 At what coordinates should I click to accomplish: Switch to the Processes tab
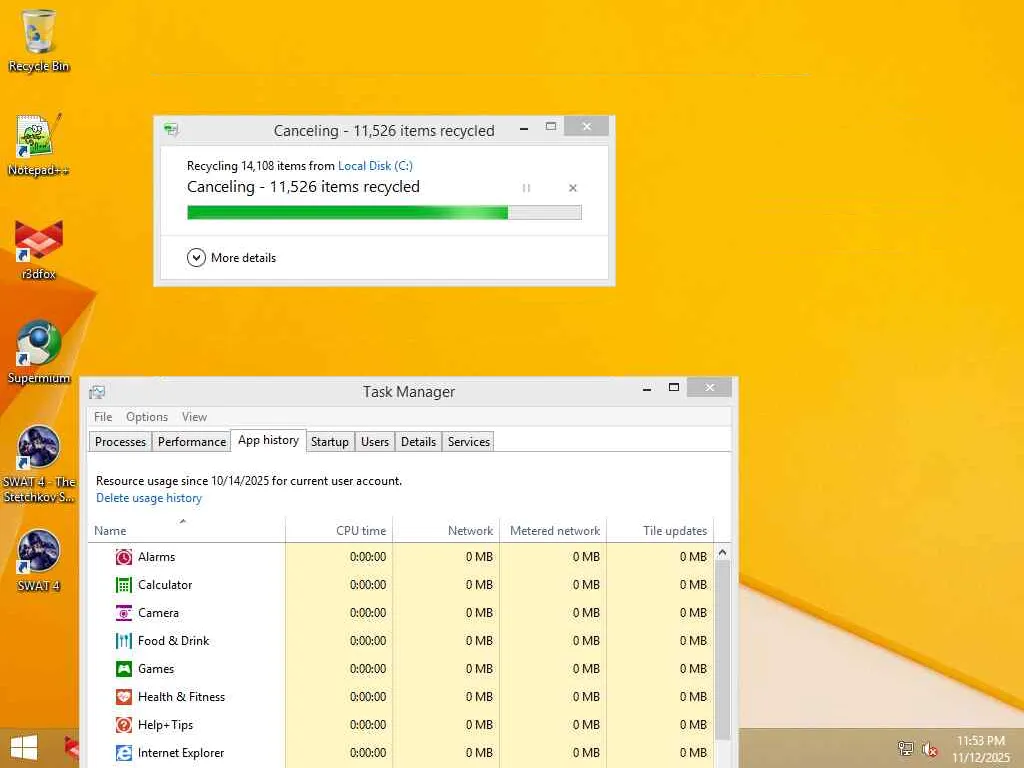120,442
